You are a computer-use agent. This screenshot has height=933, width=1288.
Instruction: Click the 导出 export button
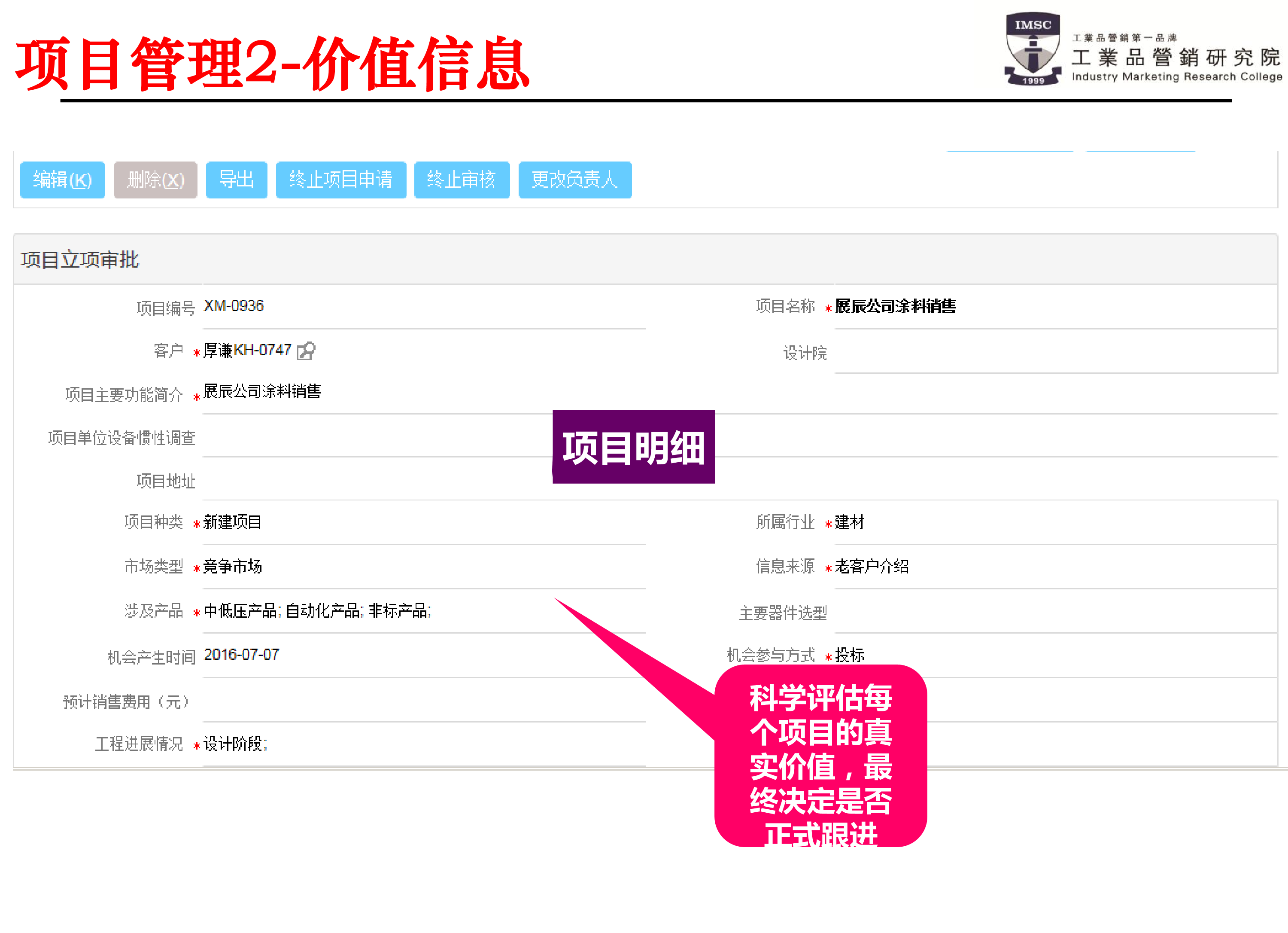point(237,180)
